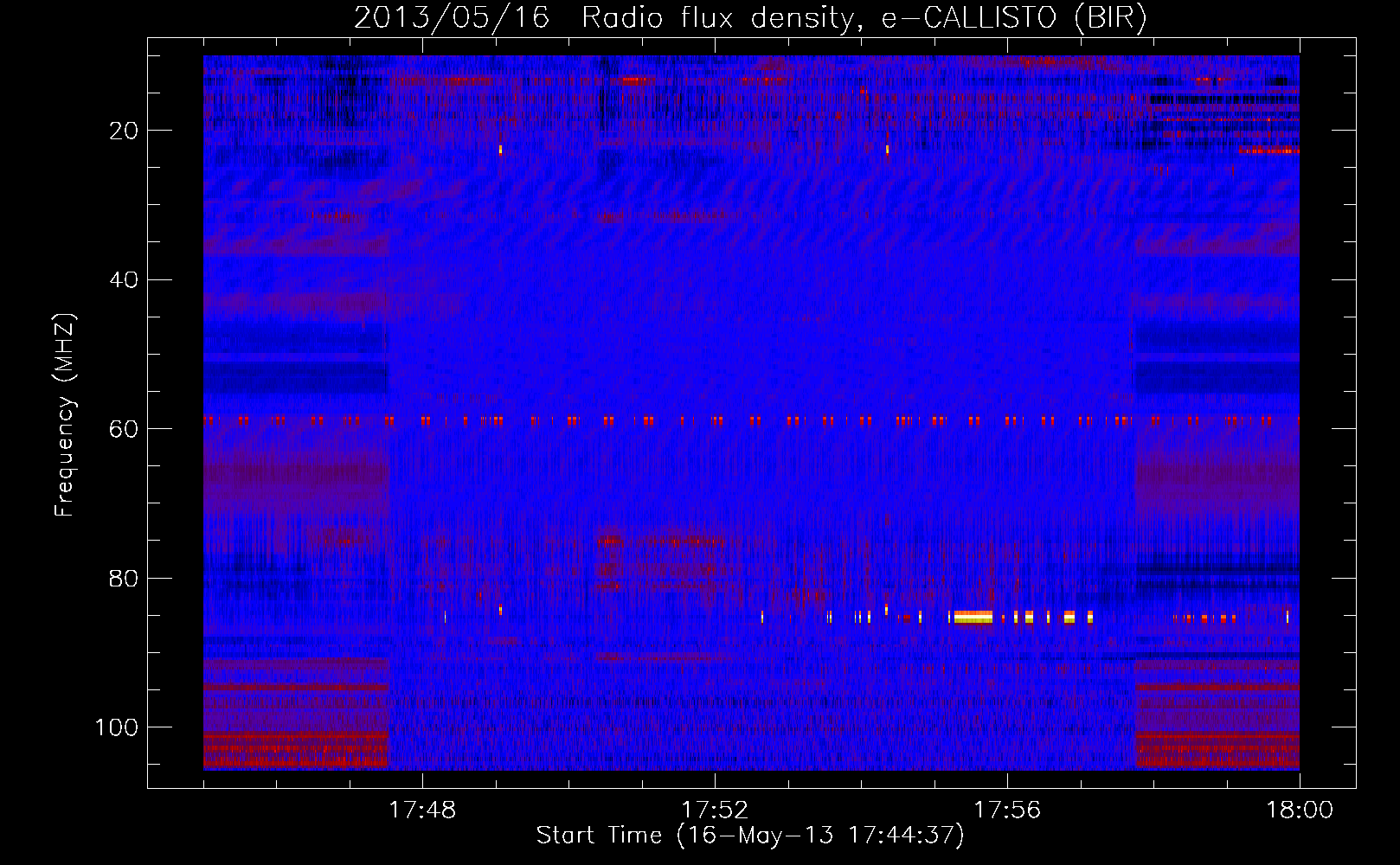Click the 20 MHz frequency tick label
1400x865 pixels.
[x=125, y=131]
